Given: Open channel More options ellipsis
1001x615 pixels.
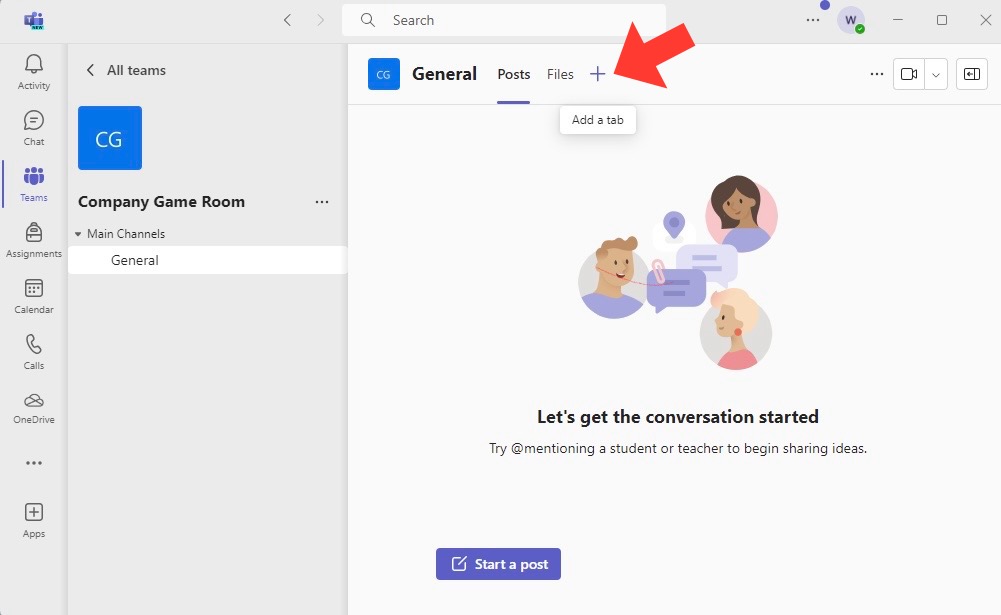Looking at the screenshot, I should (x=877, y=74).
